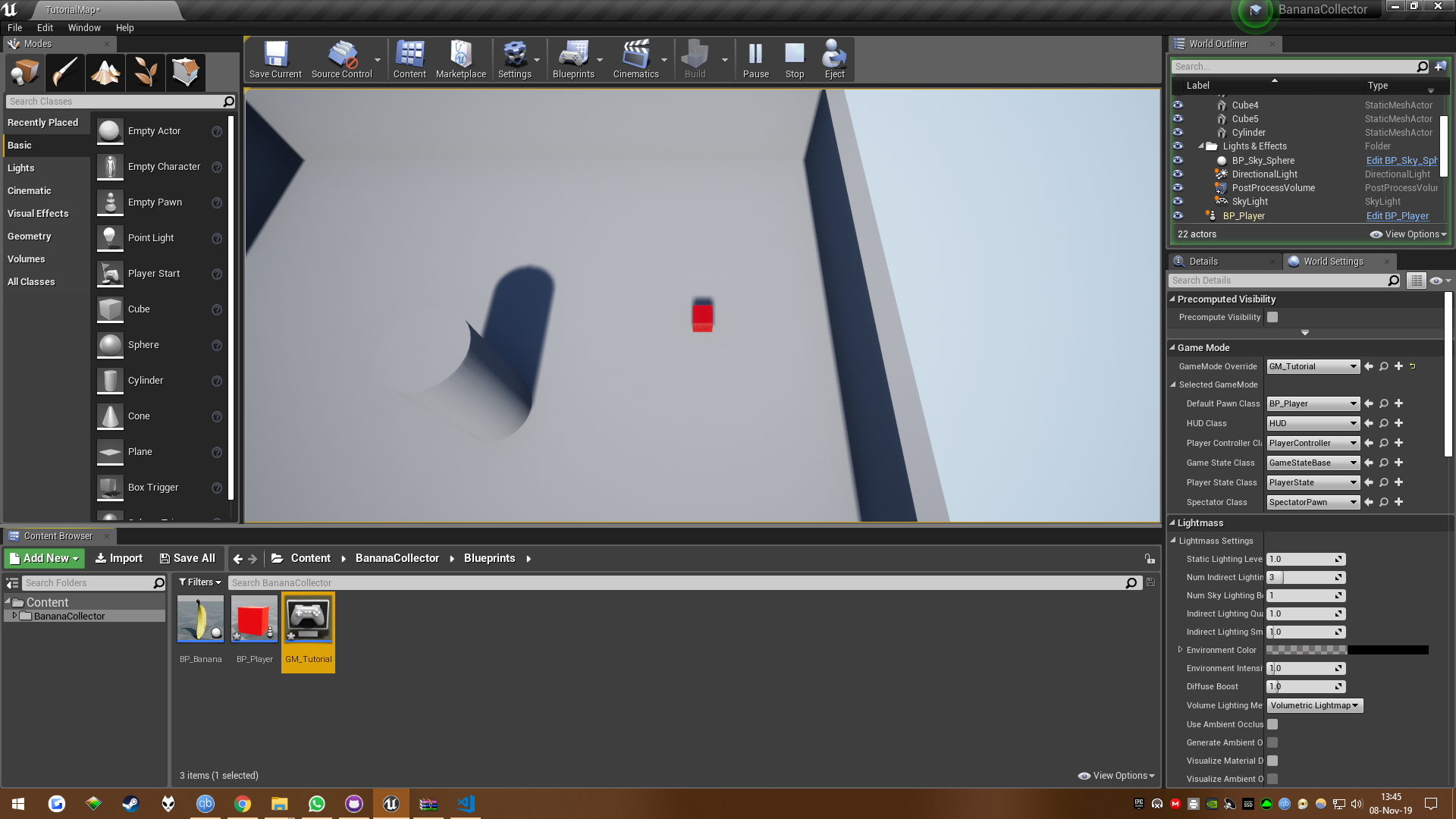Screen dimensions: 1456x819
Task: Enable Generate Ambient Occlusion checkbox
Action: (1272, 742)
